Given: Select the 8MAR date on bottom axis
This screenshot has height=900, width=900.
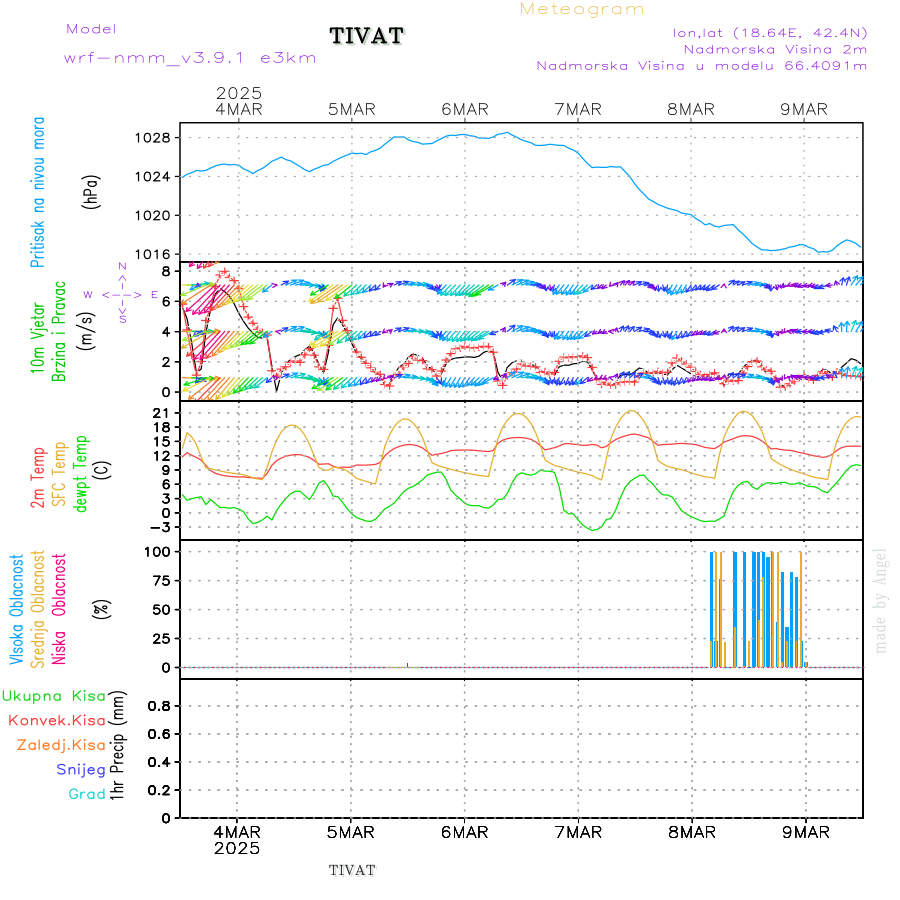Looking at the screenshot, I should pos(691,832).
